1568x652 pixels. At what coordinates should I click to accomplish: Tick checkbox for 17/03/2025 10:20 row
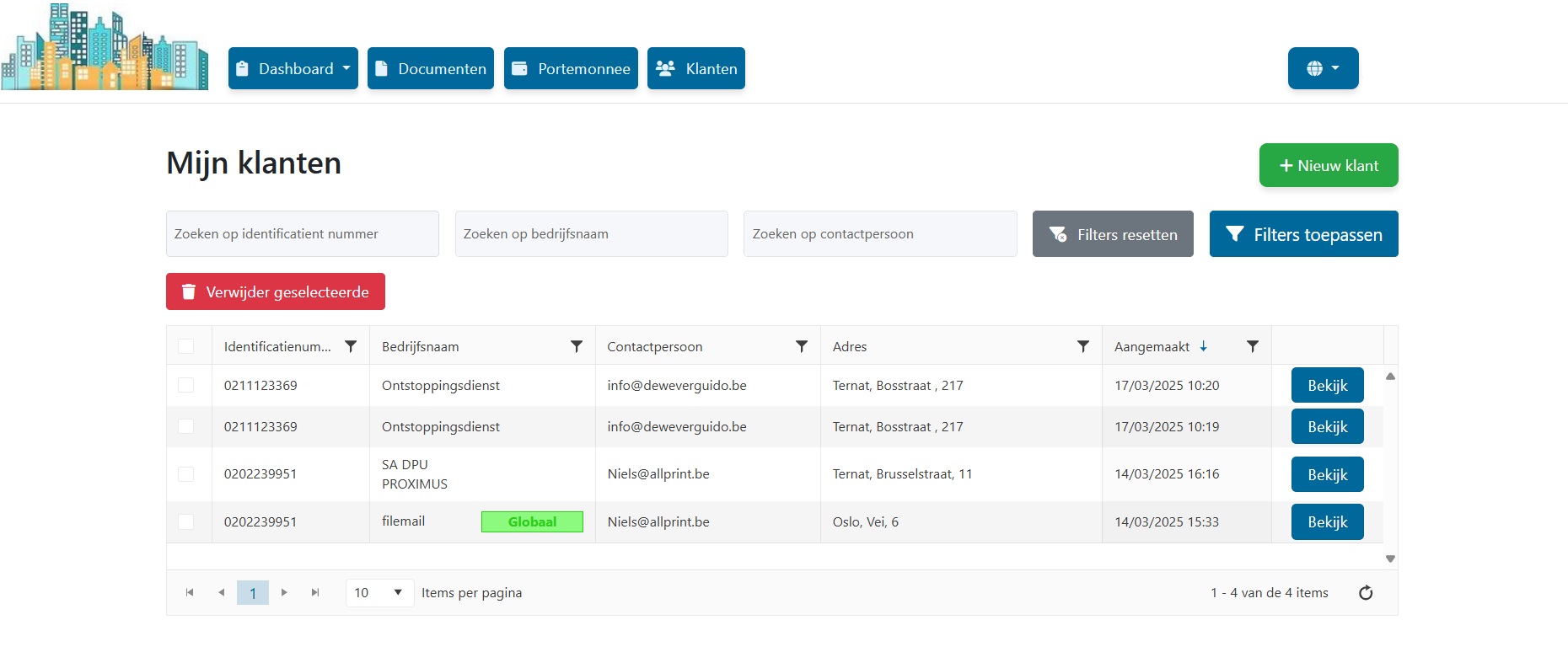click(186, 385)
